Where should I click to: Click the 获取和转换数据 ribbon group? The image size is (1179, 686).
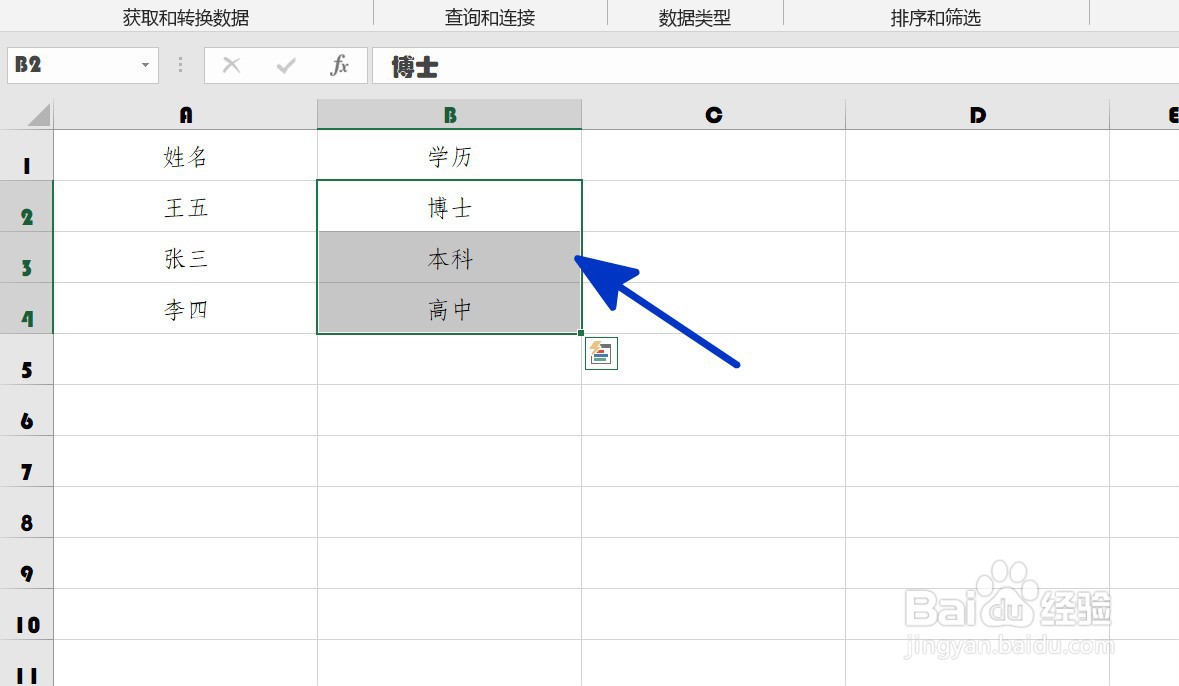coord(187,16)
